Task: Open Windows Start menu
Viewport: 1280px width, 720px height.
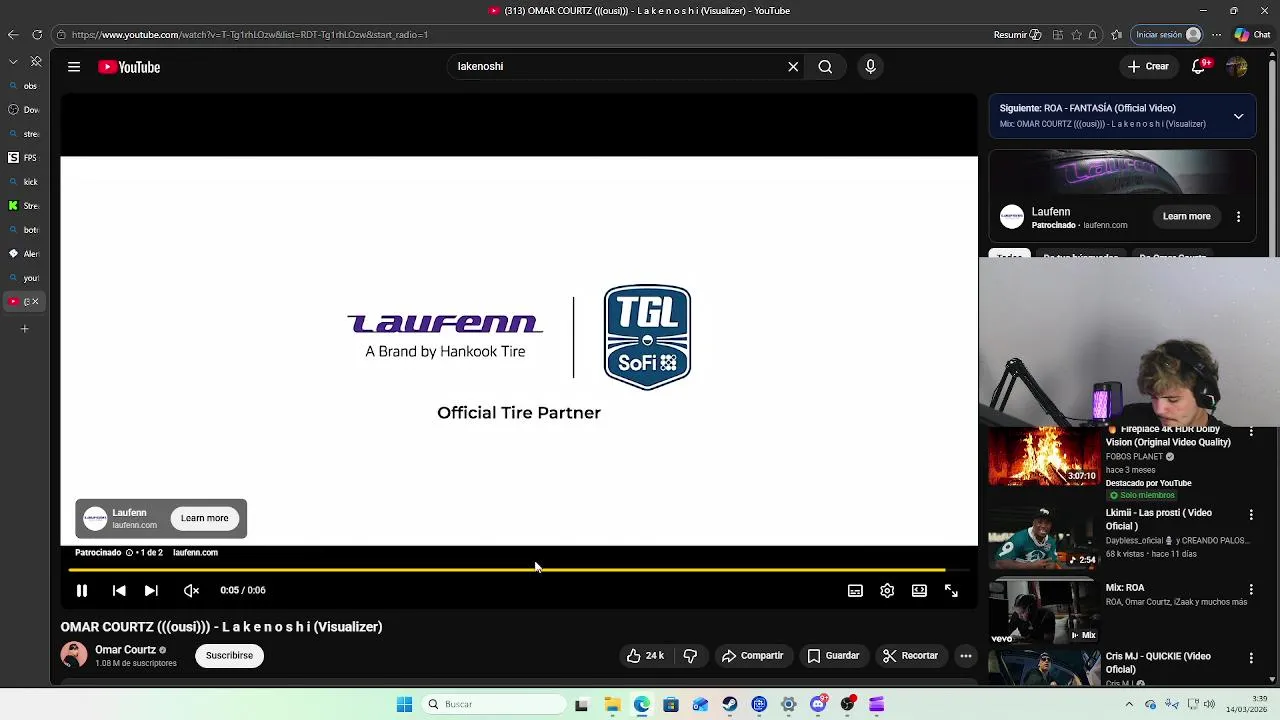Action: coord(404,705)
